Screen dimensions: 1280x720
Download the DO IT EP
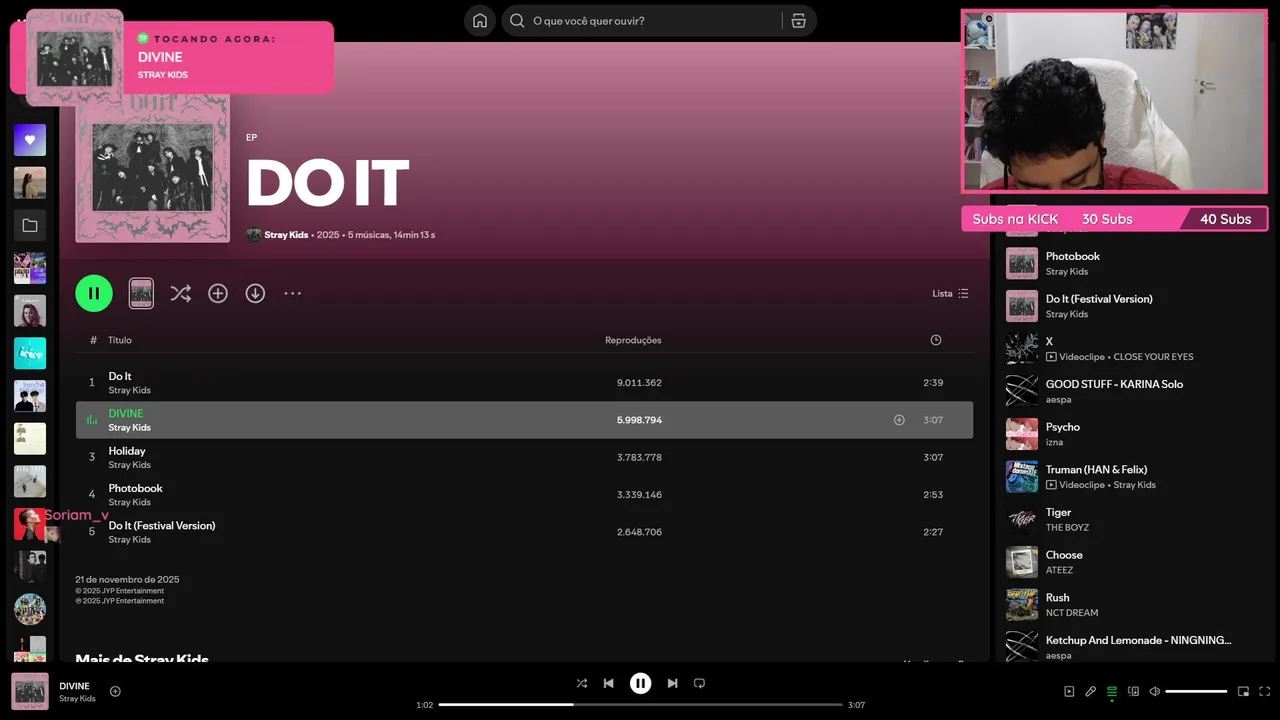pos(255,293)
